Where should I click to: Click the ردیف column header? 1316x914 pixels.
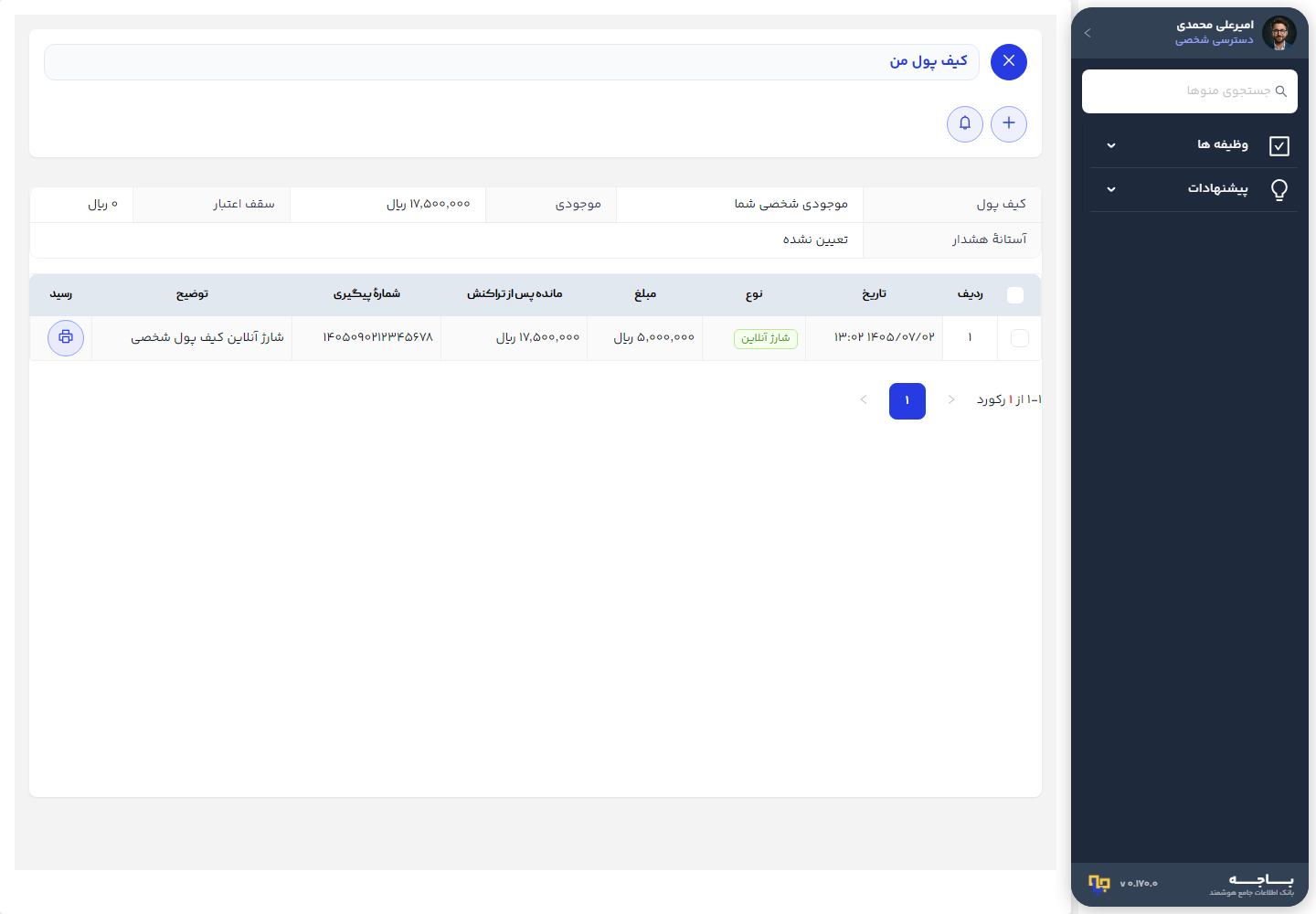pos(971,294)
